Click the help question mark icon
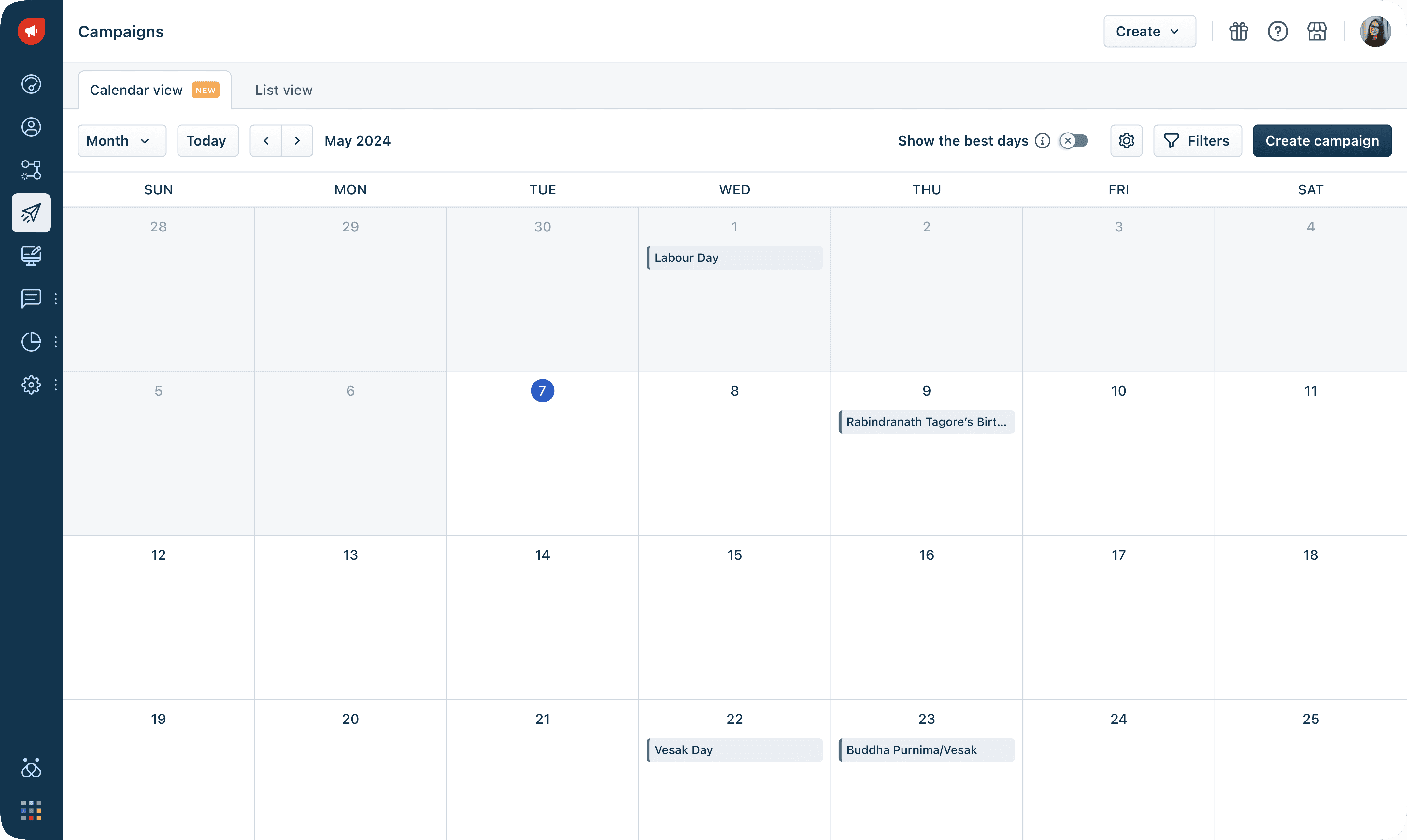Viewport: 1407px width, 840px height. pyautogui.click(x=1277, y=31)
